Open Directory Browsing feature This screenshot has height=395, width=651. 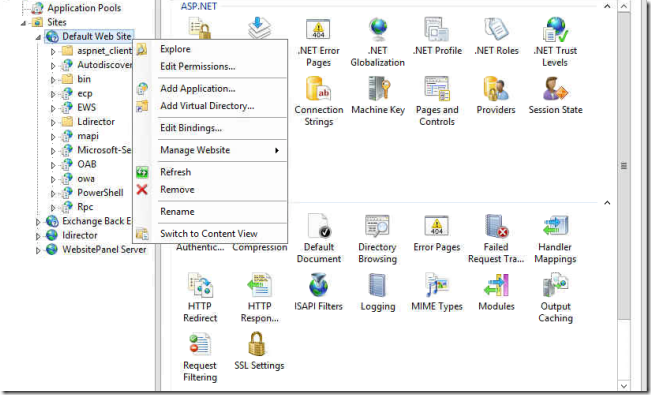tap(377, 239)
